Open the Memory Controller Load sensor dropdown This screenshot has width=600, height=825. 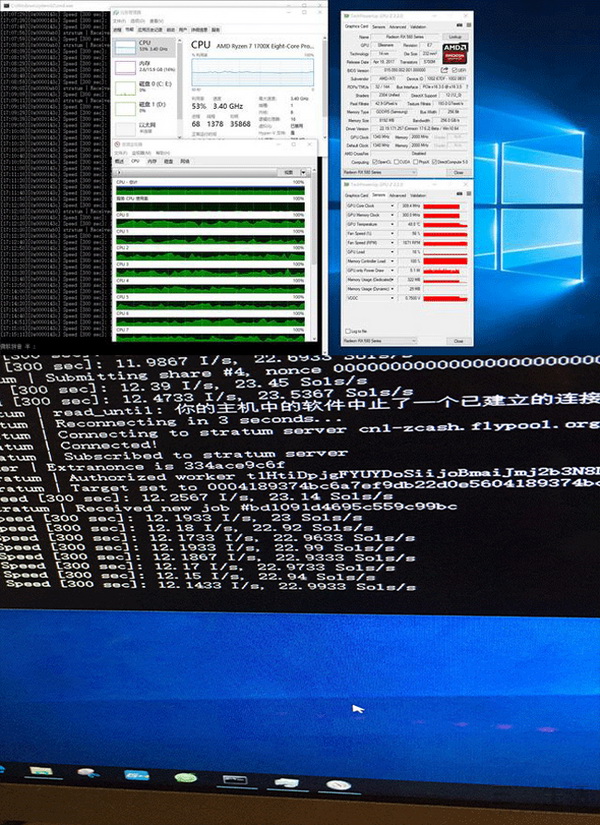[392, 261]
